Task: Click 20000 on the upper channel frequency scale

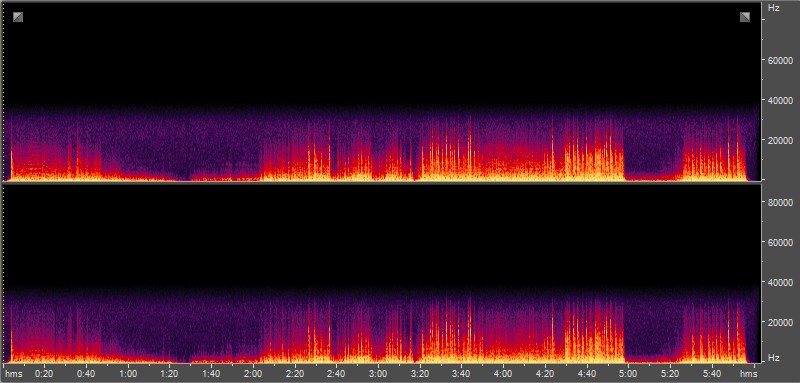Action: pos(780,140)
